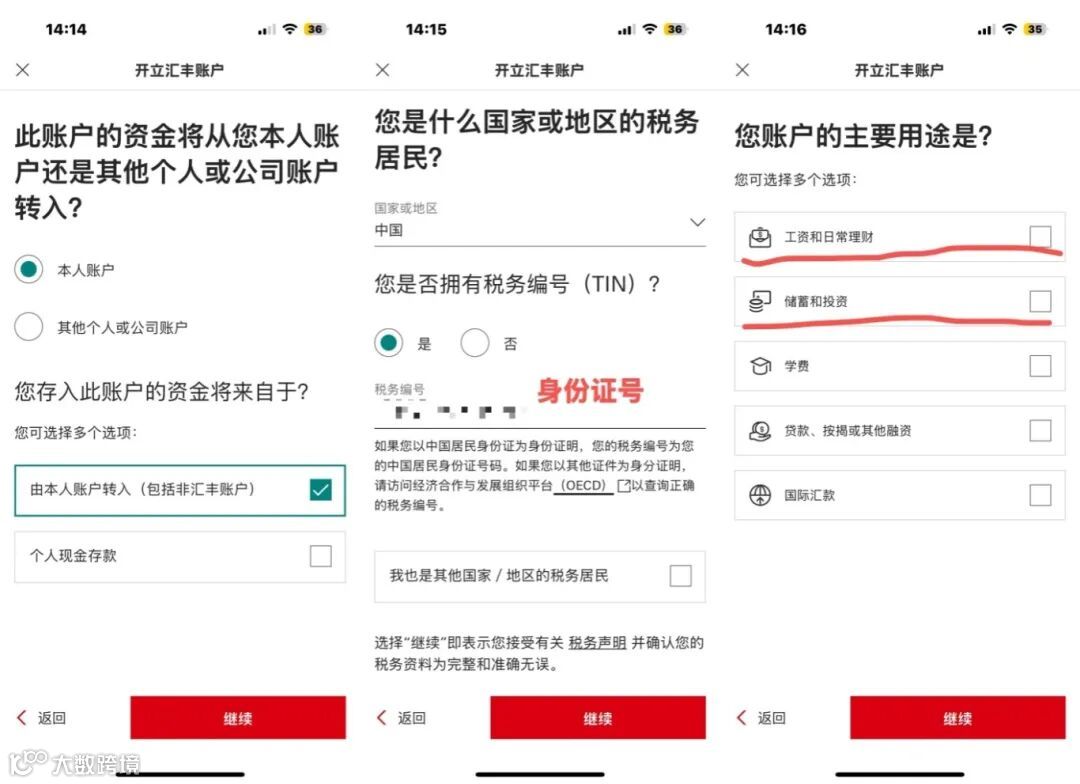Tap the signal bars on the 14:15 screen

pyautogui.click(x=625, y=30)
